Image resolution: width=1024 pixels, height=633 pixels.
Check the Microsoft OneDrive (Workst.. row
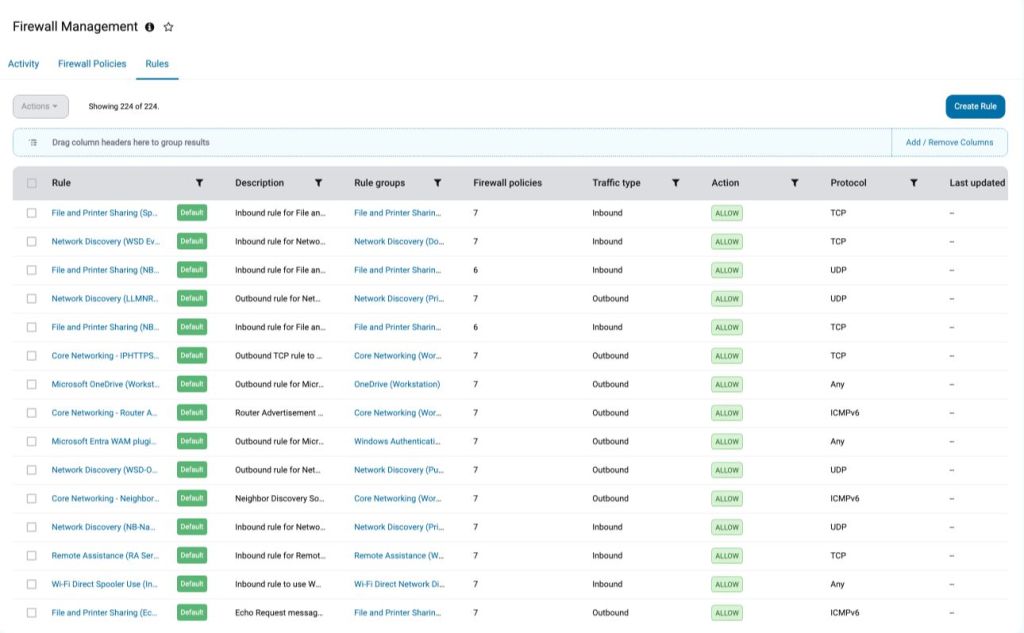[31, 384]
